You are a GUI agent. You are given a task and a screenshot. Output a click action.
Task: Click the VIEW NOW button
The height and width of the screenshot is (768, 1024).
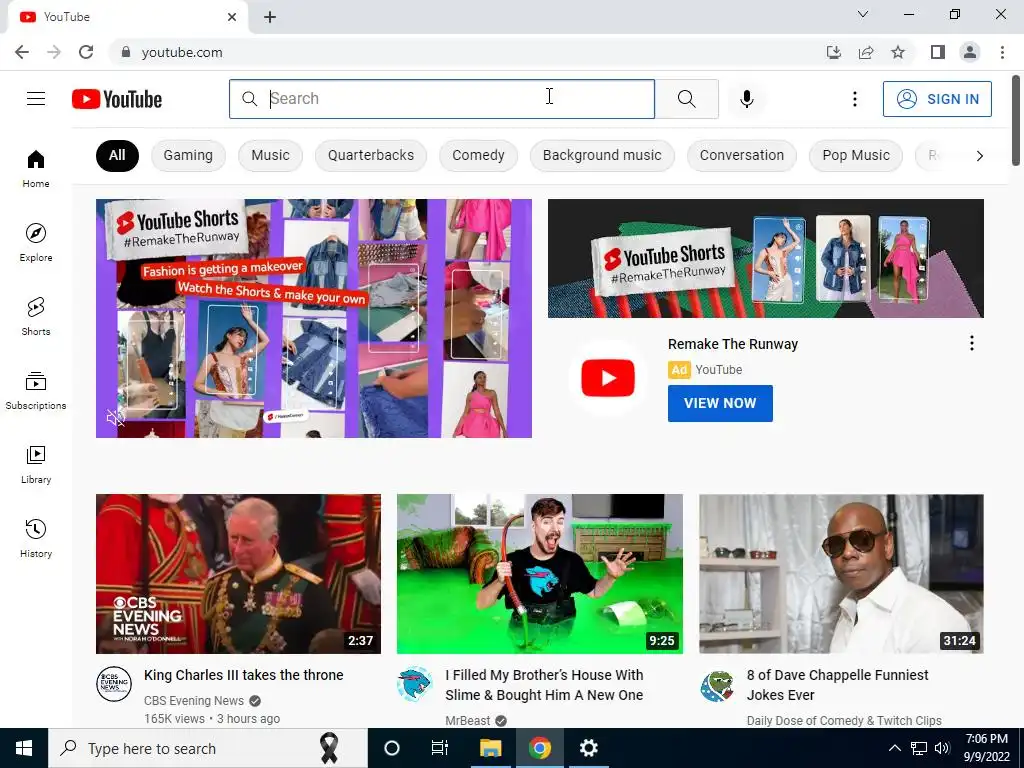720,403
